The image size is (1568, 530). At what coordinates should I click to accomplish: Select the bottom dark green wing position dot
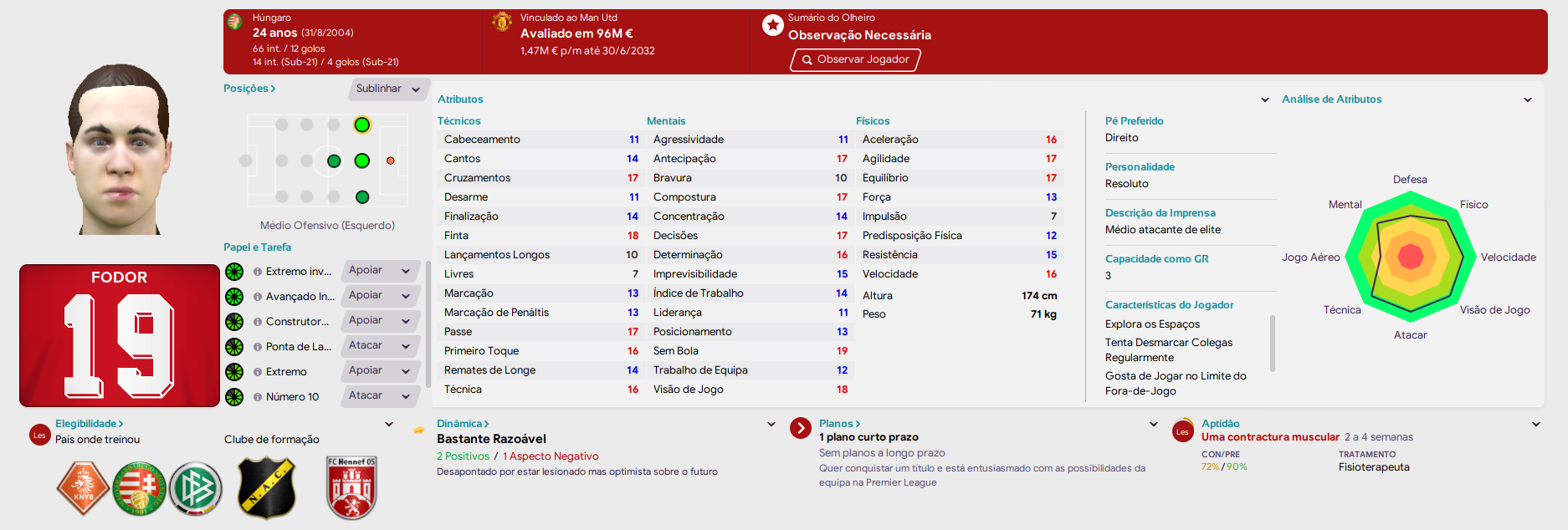click(362, 197)
